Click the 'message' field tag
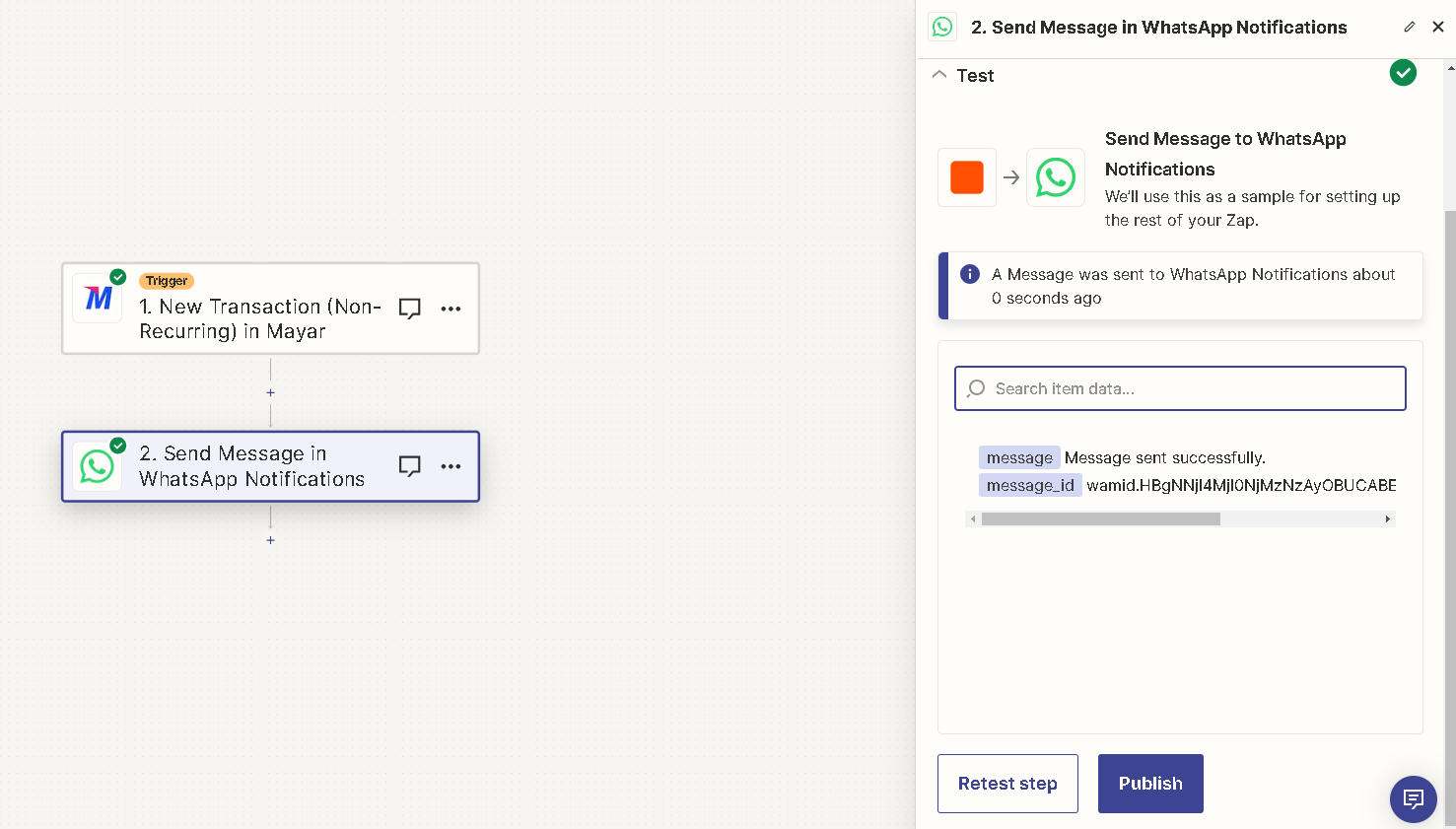This screenshot has height=829, width=1456. click(x=1019, y=457)
